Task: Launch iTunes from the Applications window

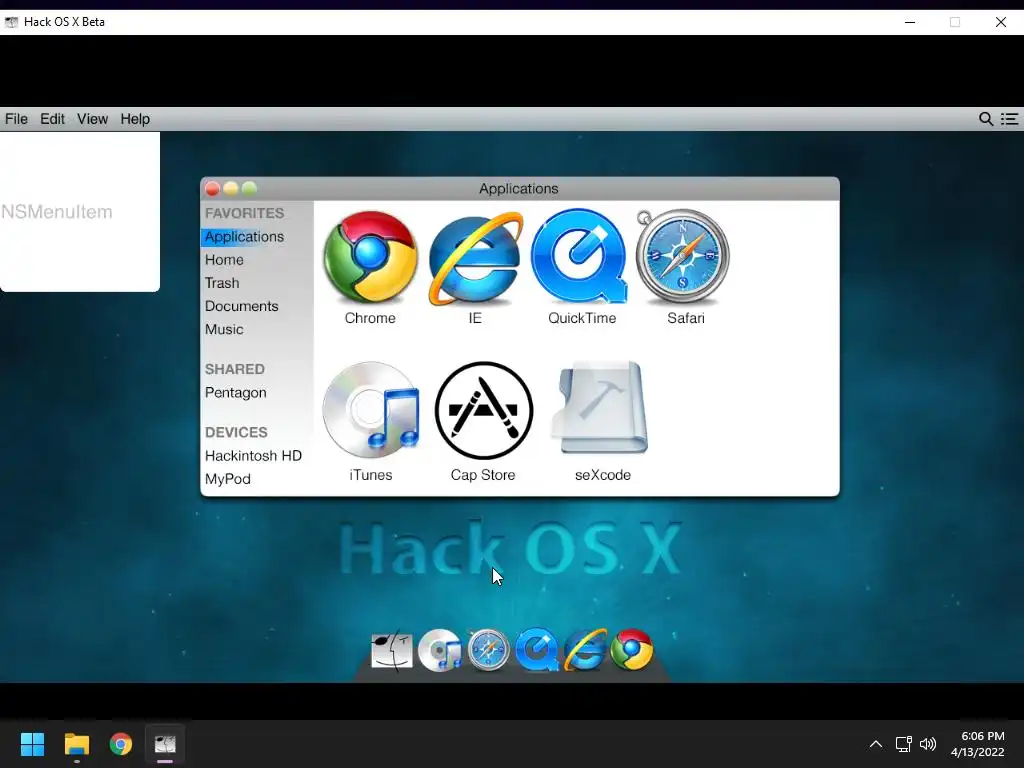Action: coord(370,409)
